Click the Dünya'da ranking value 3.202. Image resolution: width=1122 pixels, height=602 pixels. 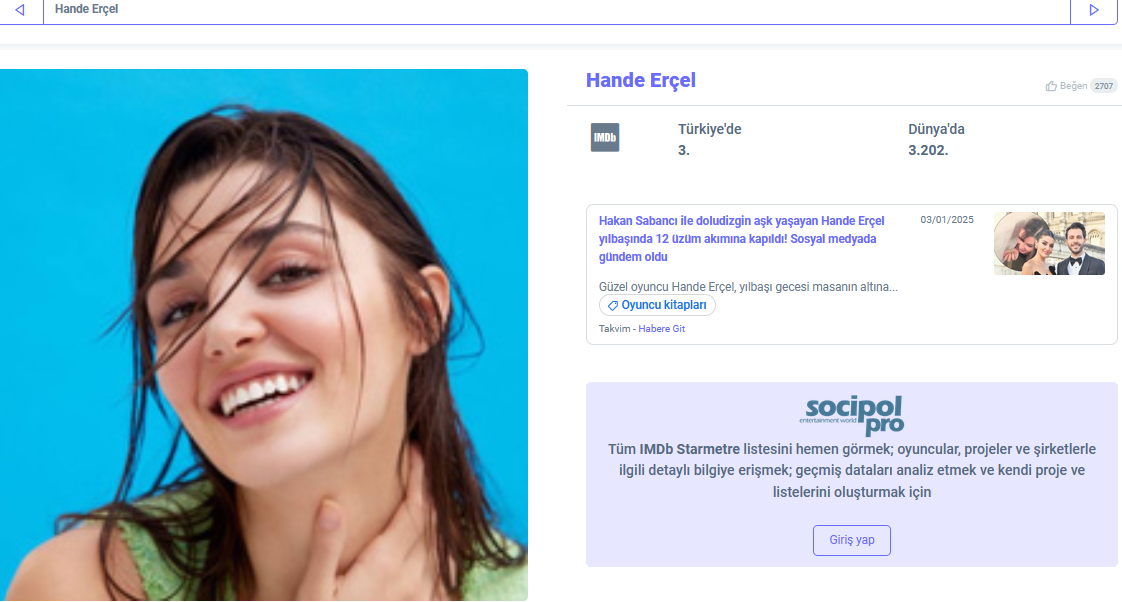coord(928,150)
